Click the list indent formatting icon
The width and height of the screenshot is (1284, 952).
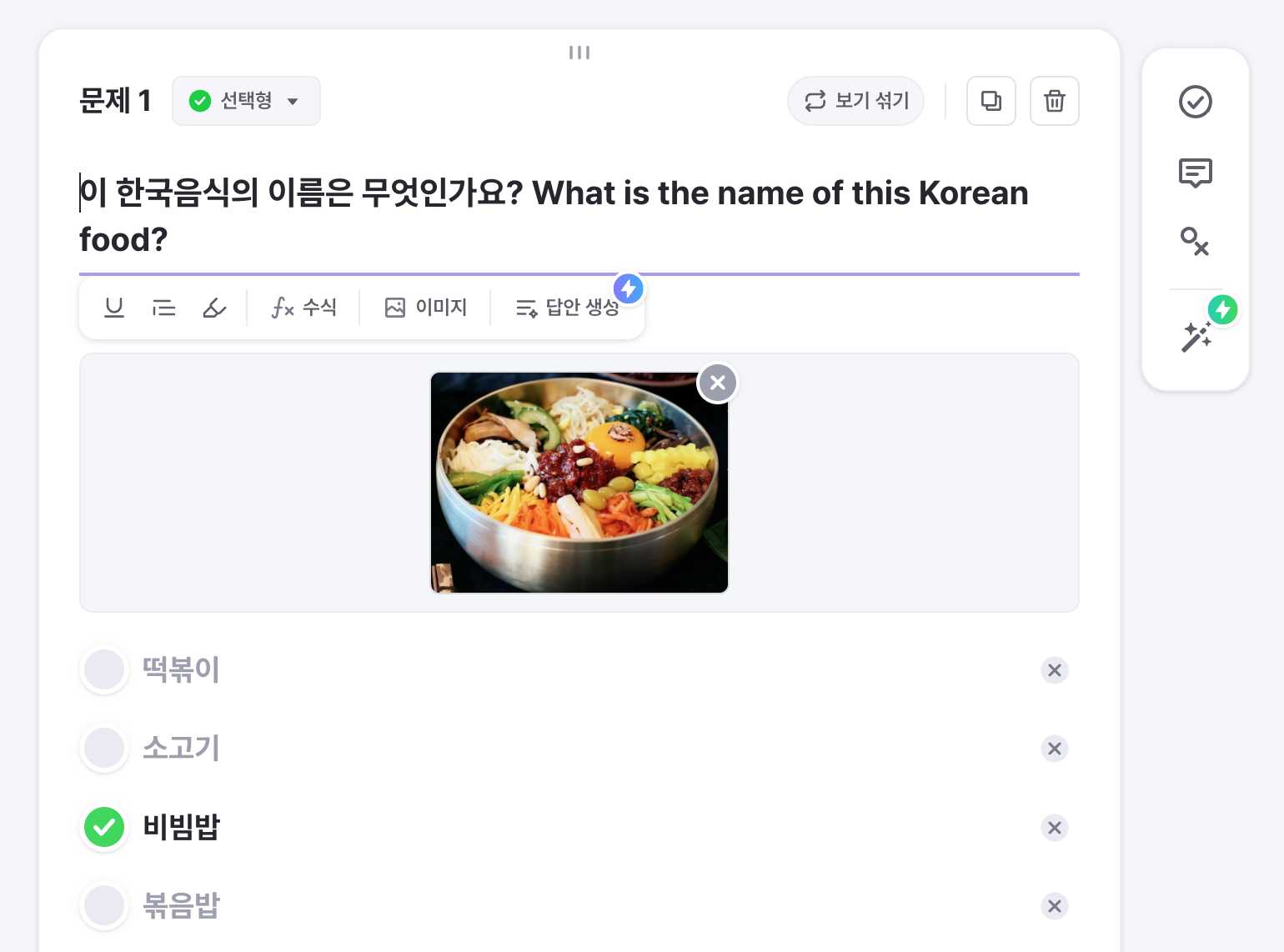point(164,308)
